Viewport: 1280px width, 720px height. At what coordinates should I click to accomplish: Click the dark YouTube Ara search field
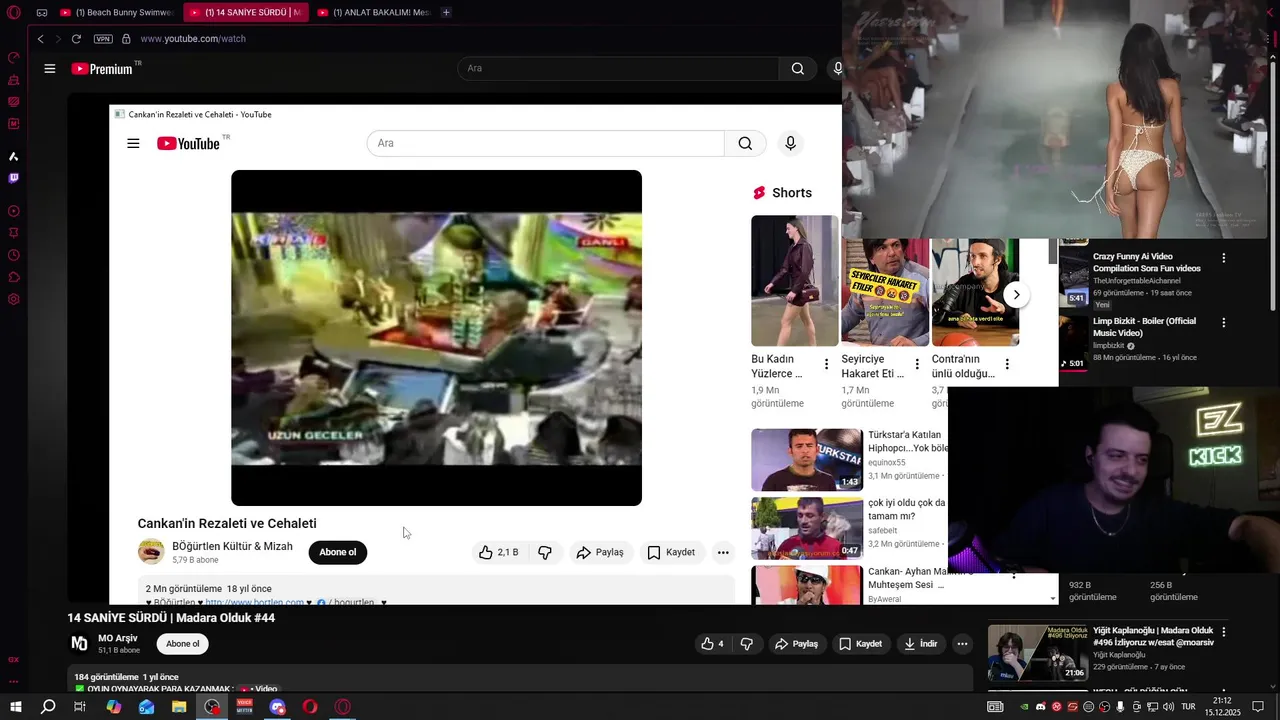coord(618,69)
